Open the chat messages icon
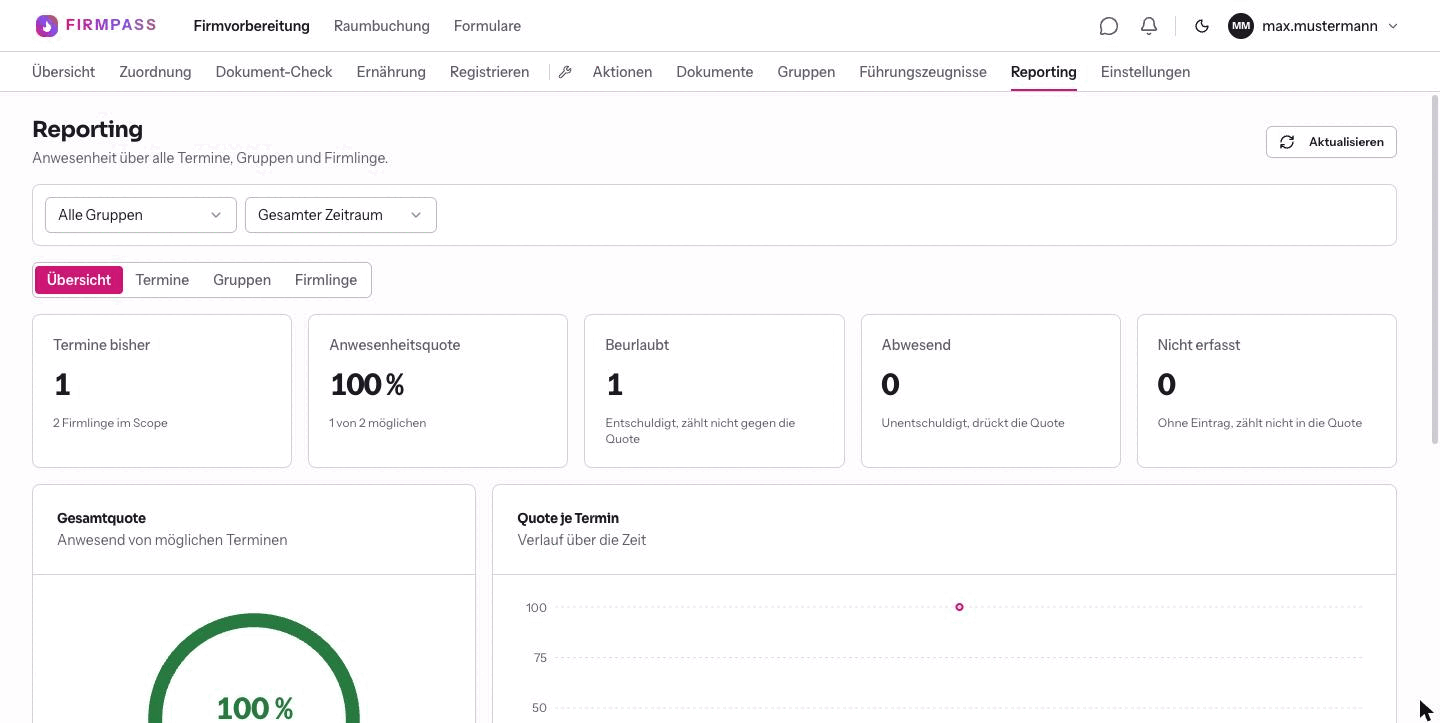The height and width of the screenshot is (723, 1440). click(x=1108, y=26)
